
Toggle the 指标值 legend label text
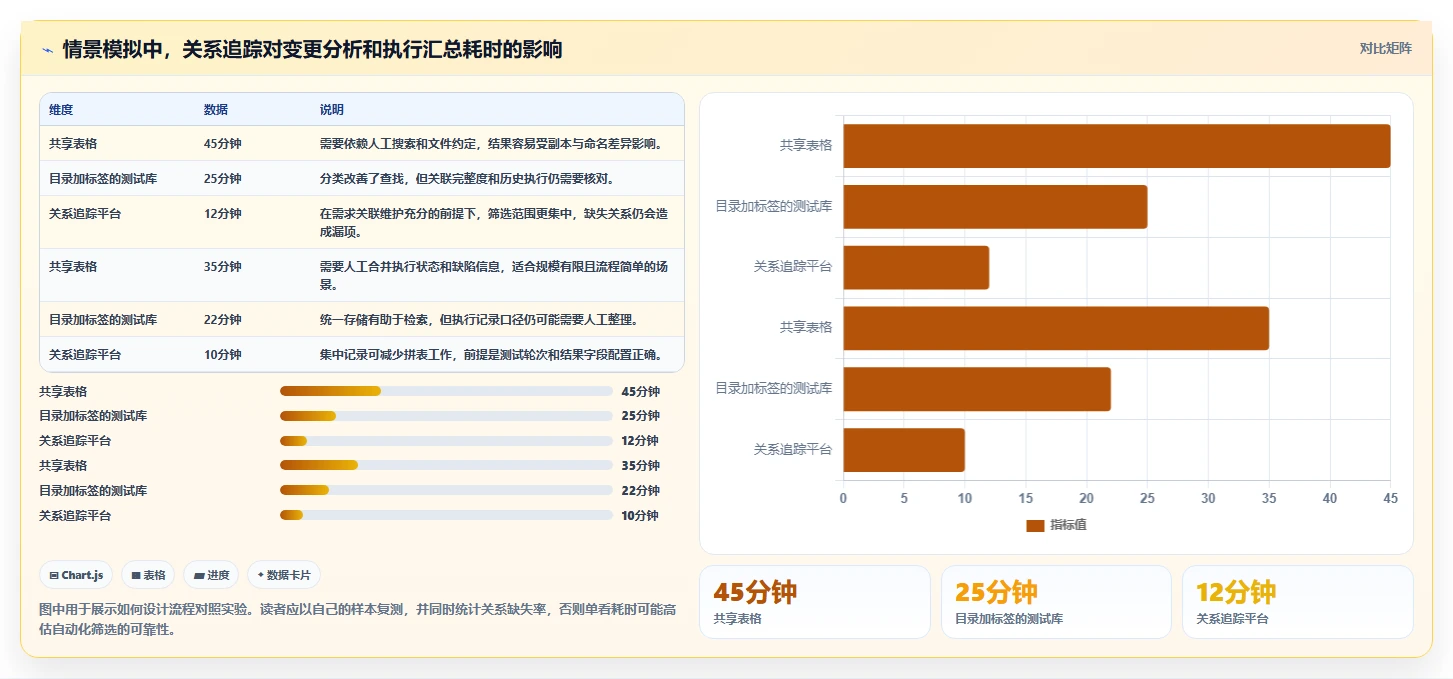[x=1068, y=525]
